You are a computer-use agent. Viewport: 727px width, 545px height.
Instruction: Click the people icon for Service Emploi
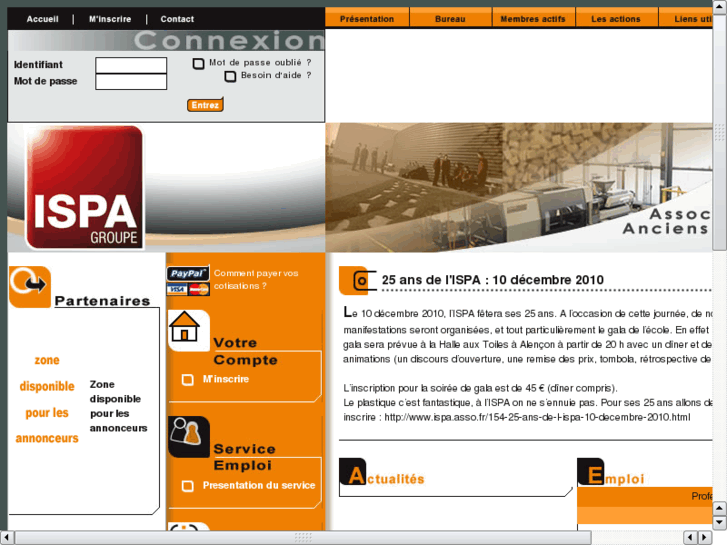(189, 437)
